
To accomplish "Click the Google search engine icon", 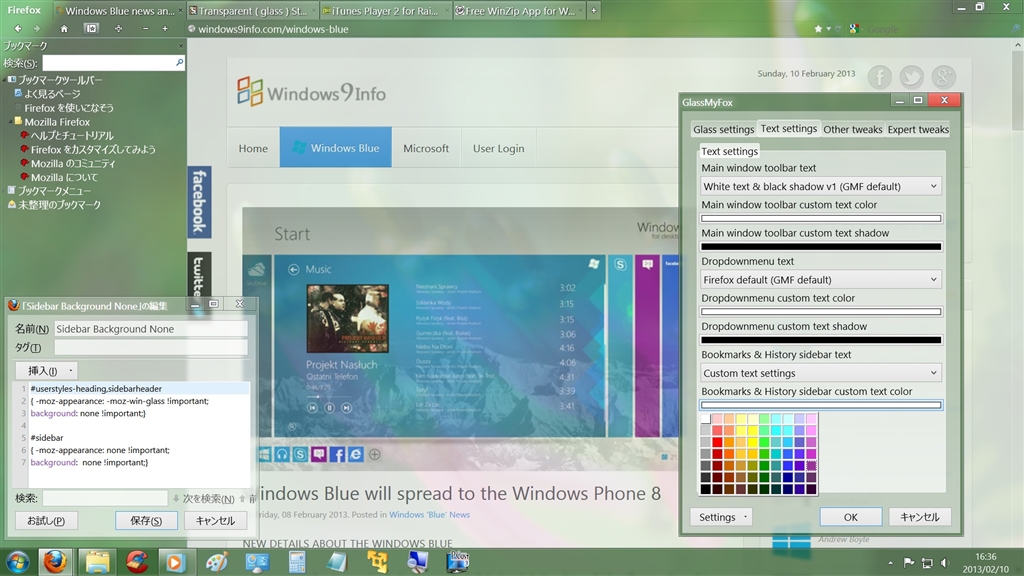I will pyautogui.click(x=854, y=29).
